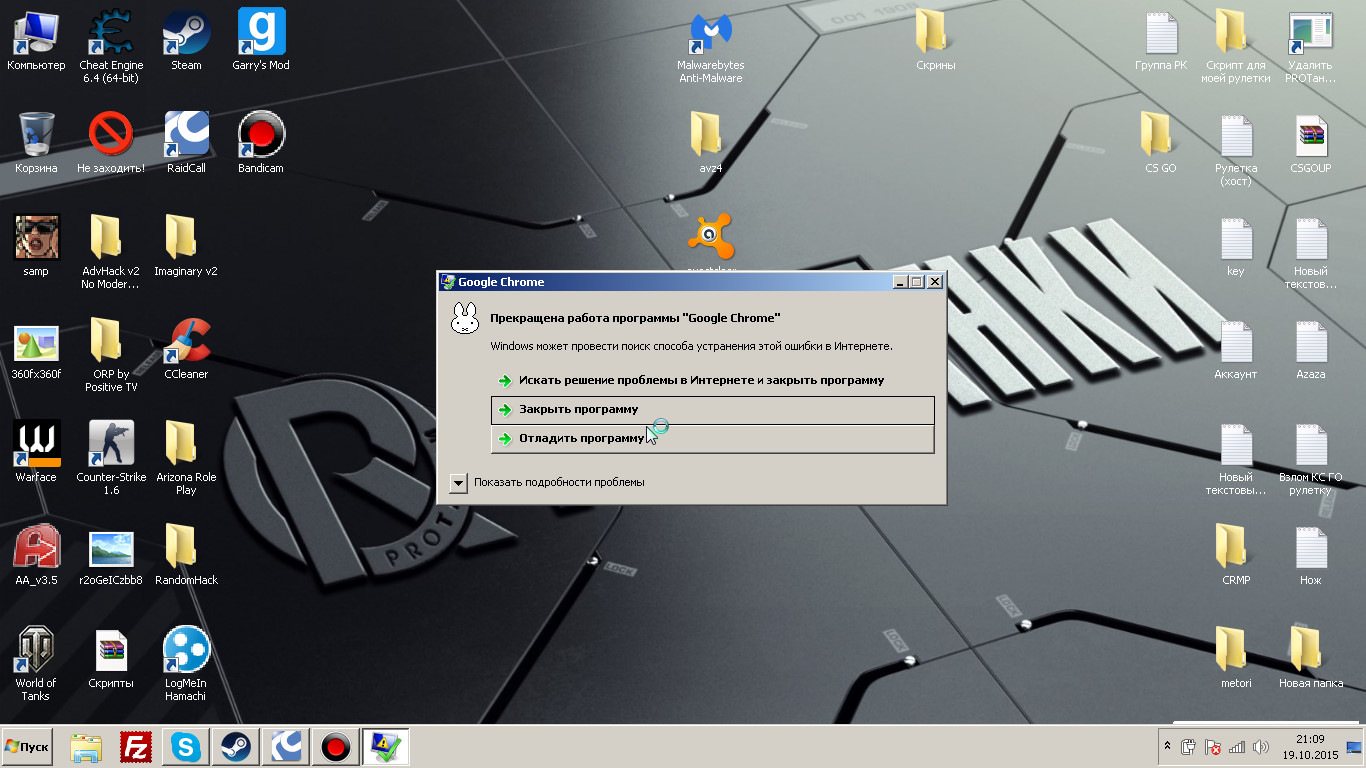Select the metori folder

click(x=1236, y=658)
